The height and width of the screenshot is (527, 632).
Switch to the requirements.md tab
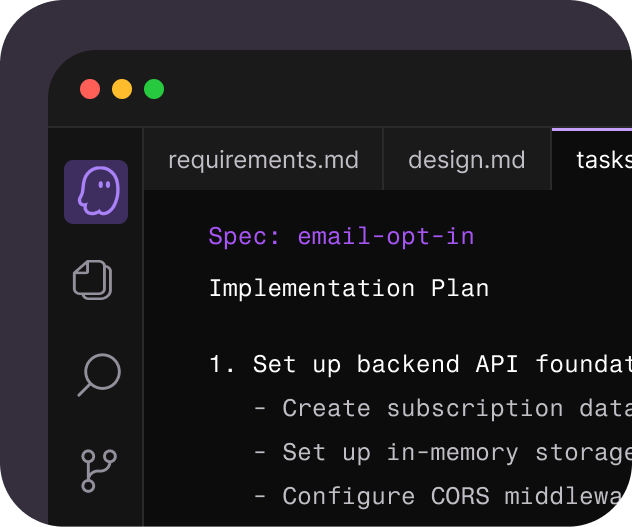263,160
